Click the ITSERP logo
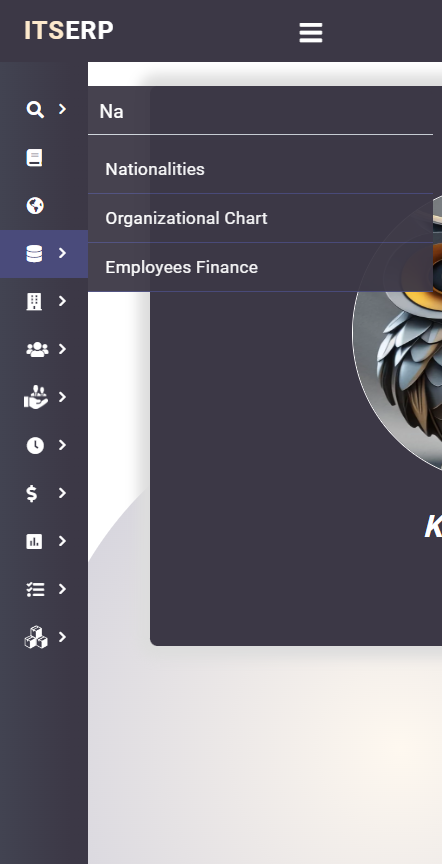 pos(69,31)
